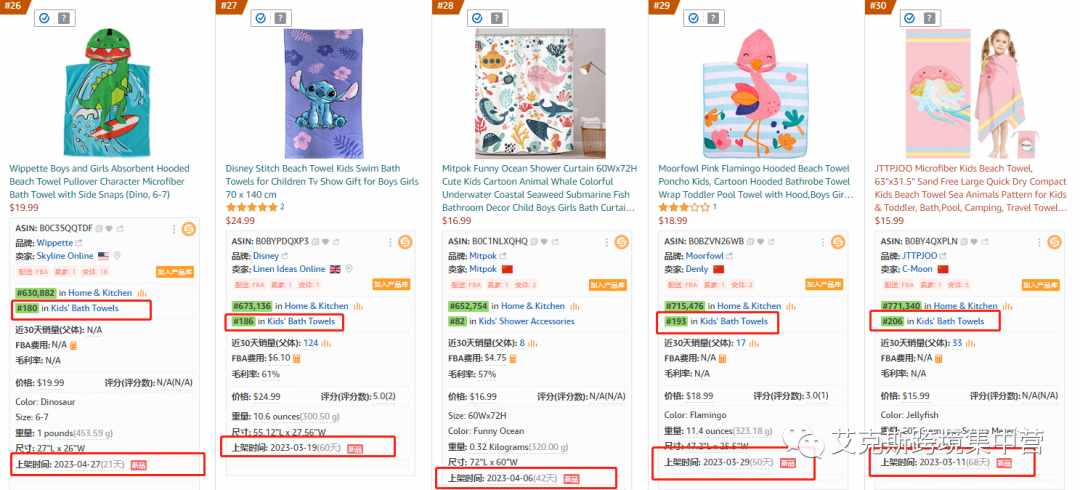Toggle the blue checkmark on product #30
Viewport: 1080px width, 490px height.
point(909,19)
